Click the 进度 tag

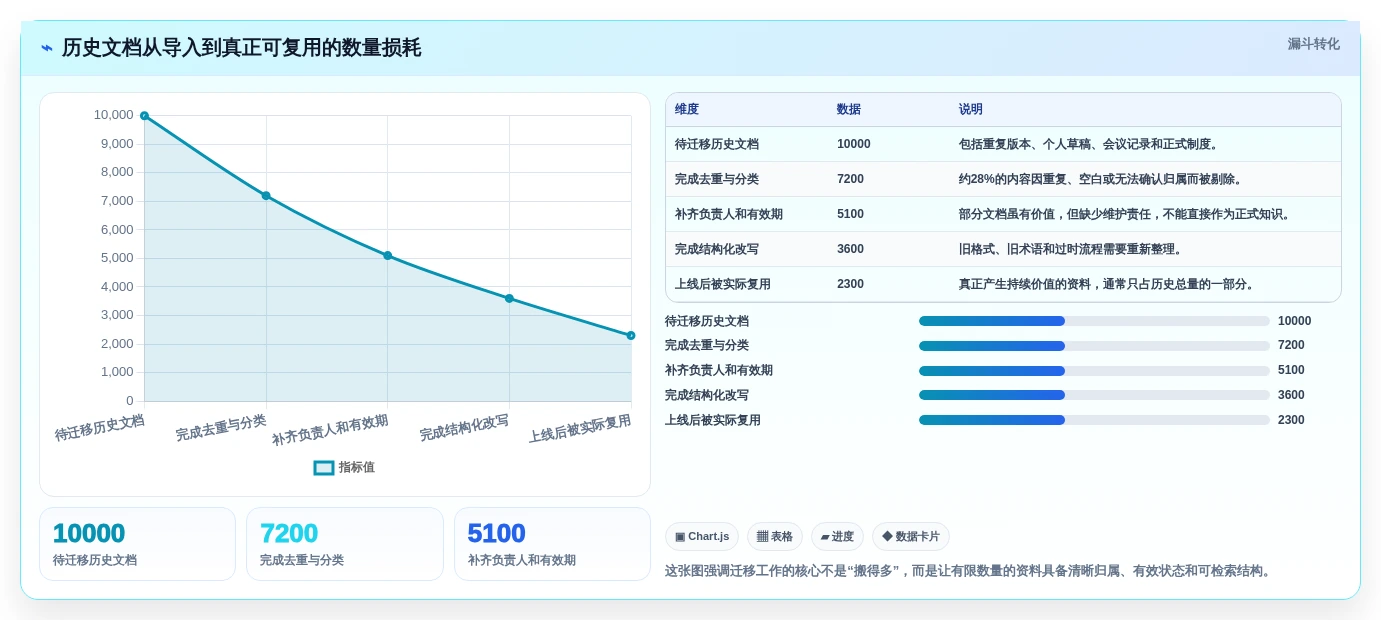[837, 537]
